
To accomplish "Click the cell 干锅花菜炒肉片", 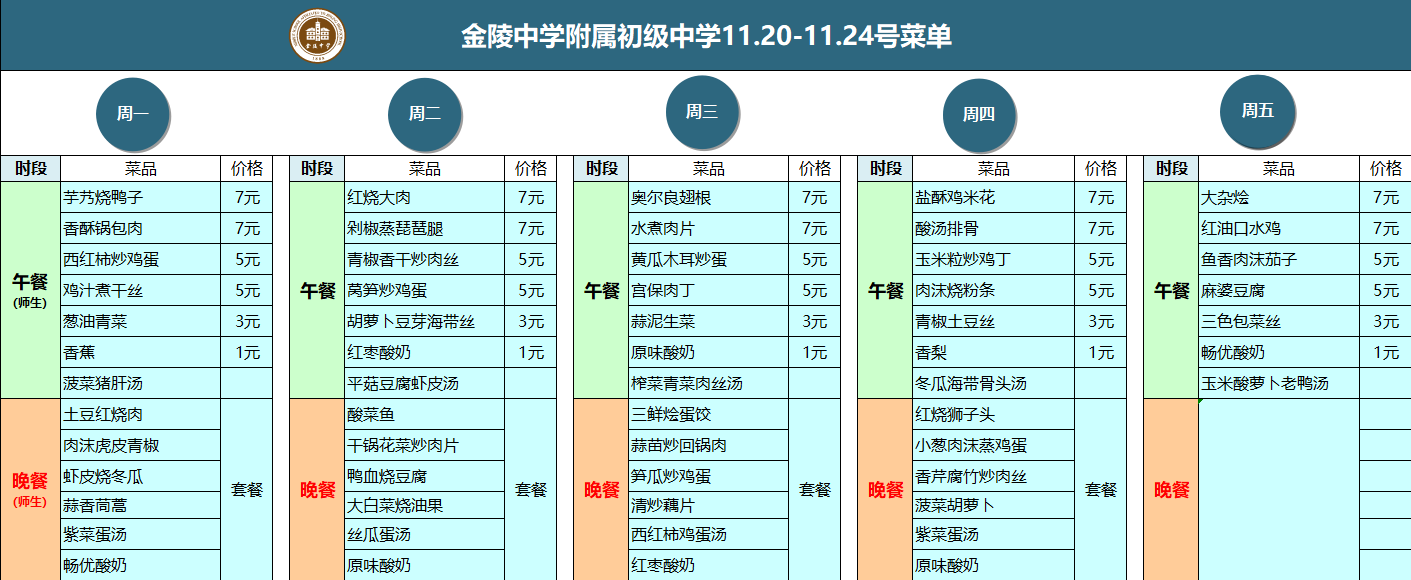I will pos(425,445).
